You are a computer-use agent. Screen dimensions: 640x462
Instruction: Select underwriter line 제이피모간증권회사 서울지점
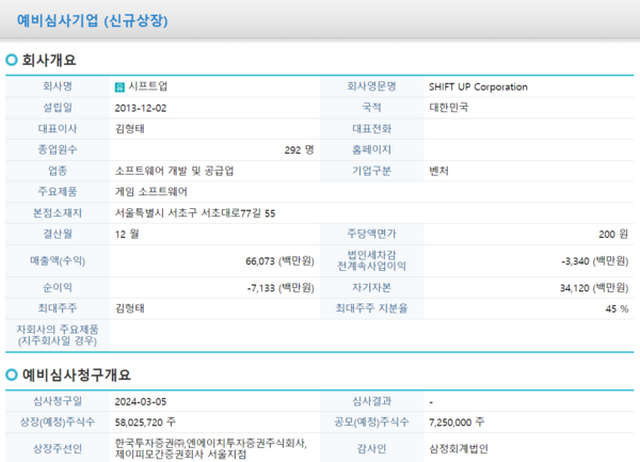[180, 454]
